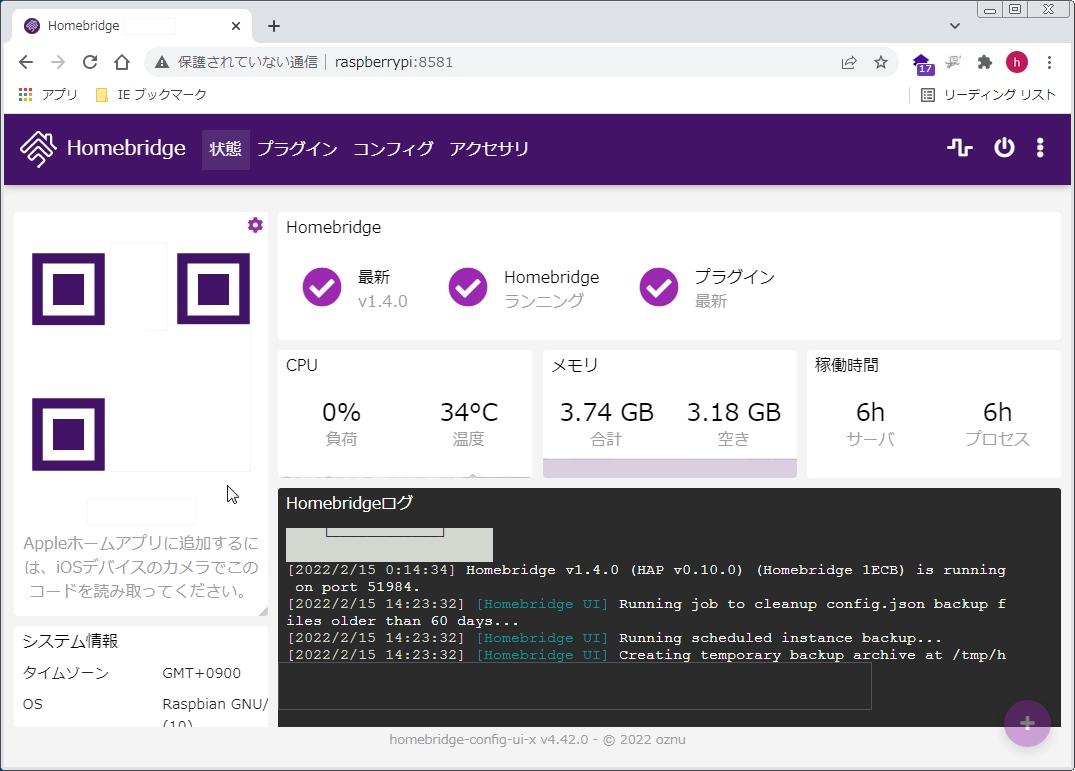Open the Chrome three-dot menu
The width and height of the screenshot is (1075, 771).
1049,62
